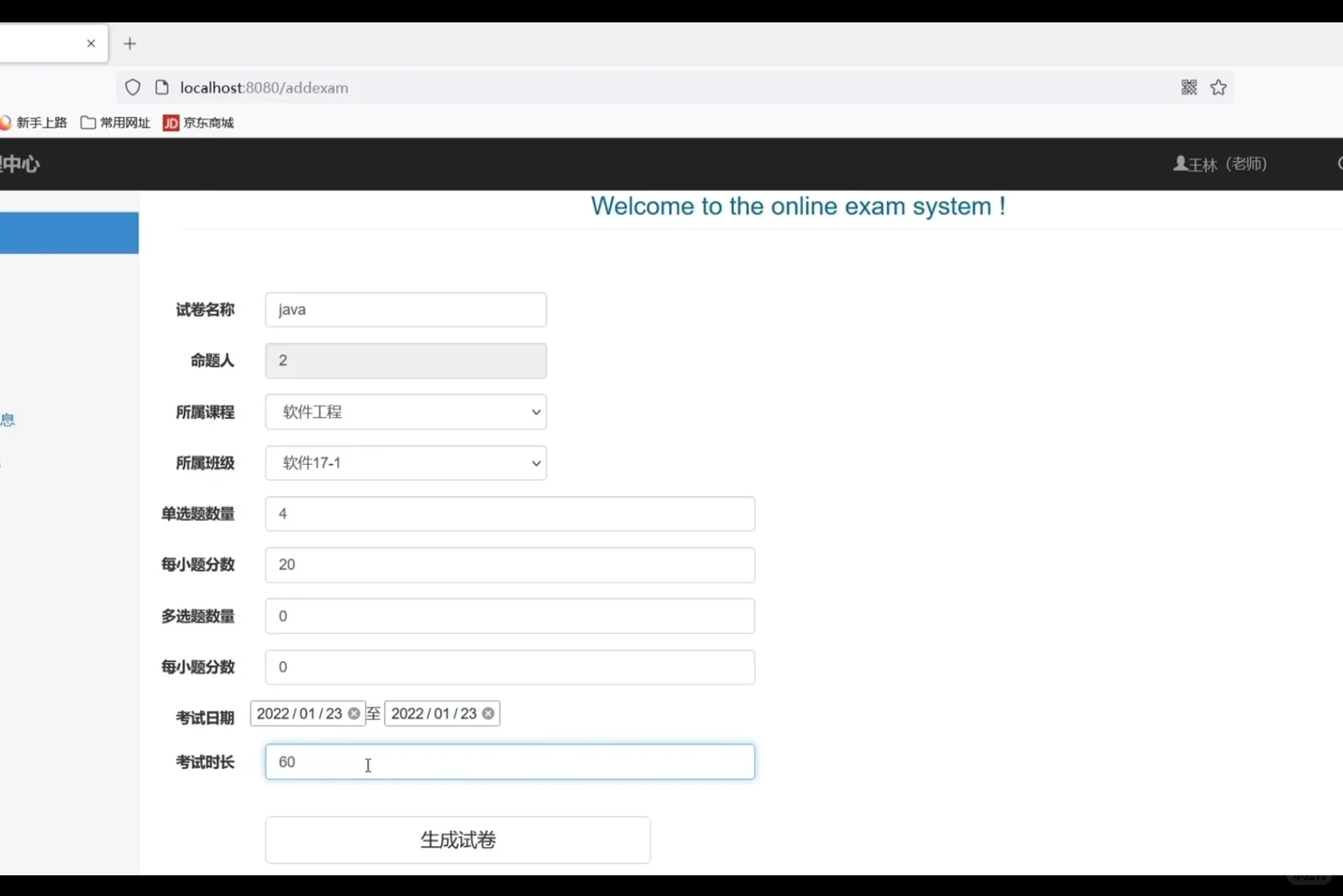Viewport: 1343px width, 896px height.
Task: Click the disabled 命题人 field
Action: (406, 361)
